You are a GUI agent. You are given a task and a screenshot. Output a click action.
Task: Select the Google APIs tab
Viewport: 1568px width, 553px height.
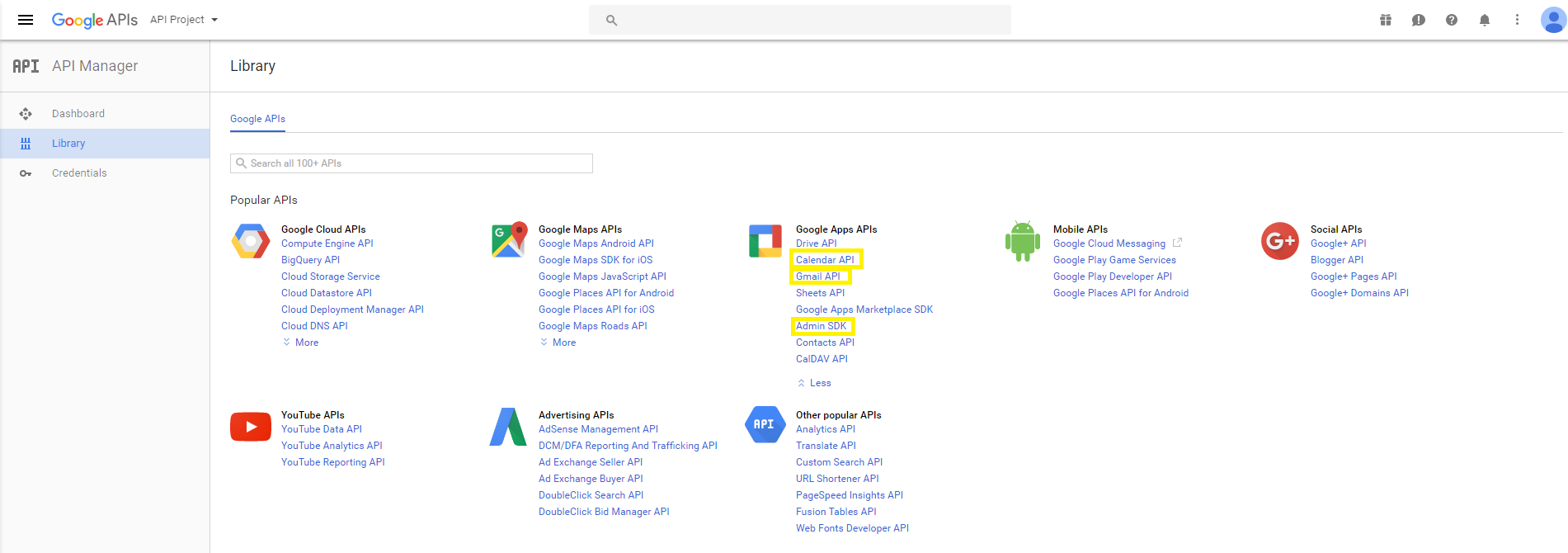(x=257, y=119)
